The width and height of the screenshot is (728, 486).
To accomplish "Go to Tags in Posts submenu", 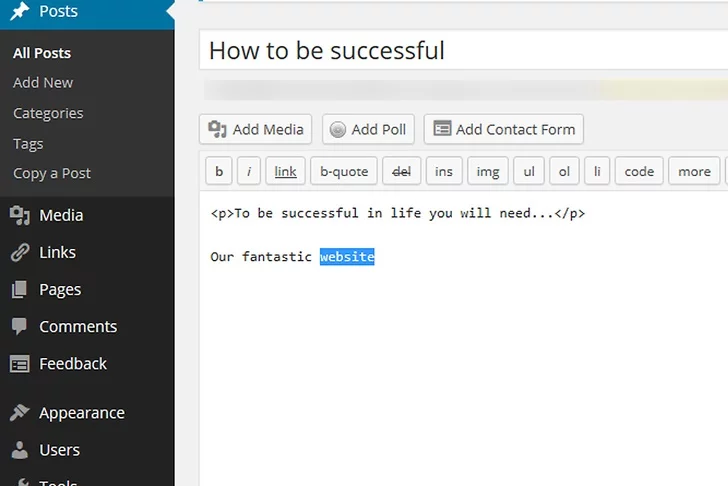I will click(x=28, y=143).
